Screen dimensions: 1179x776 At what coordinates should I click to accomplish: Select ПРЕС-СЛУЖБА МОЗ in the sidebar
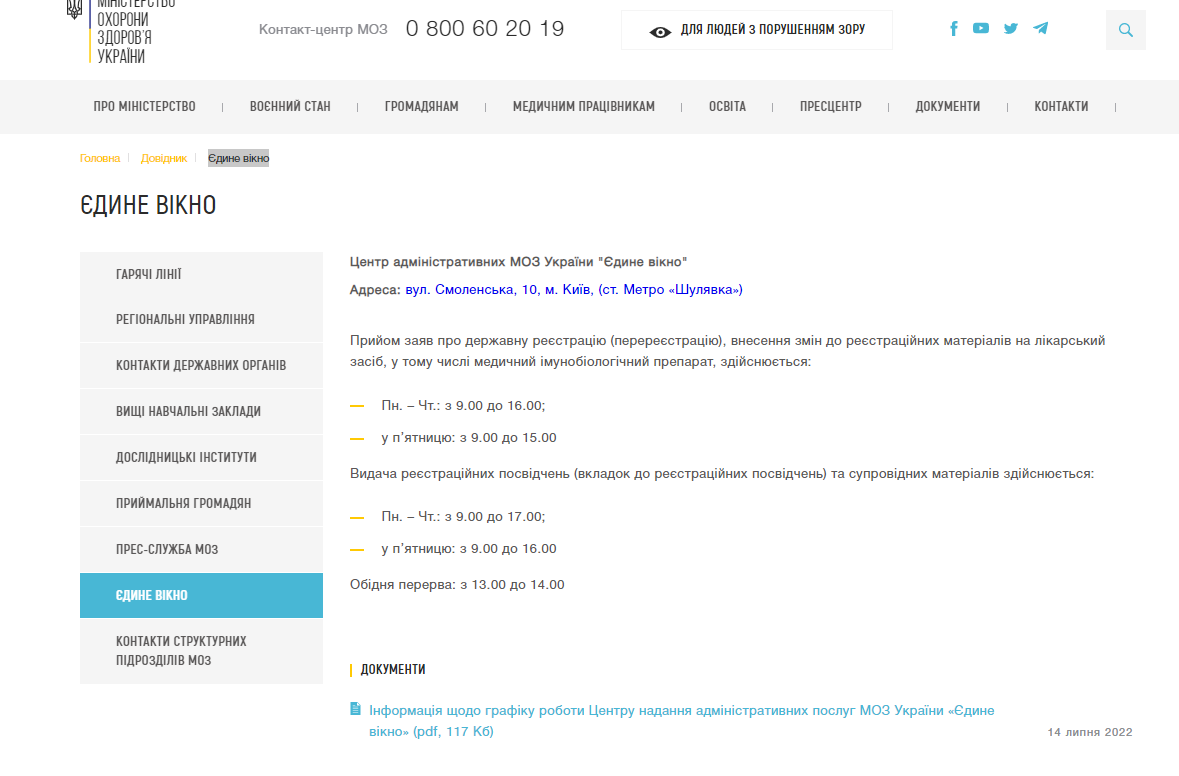[x=202, y=550]
